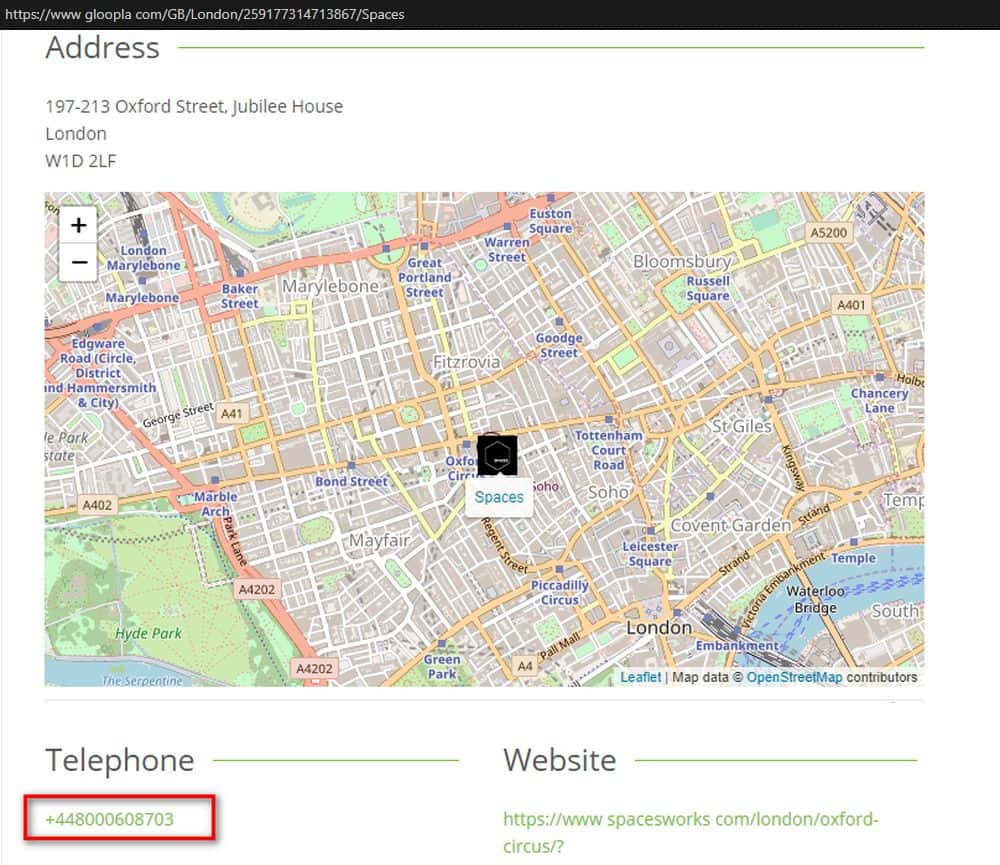Click the Piccadilly Circus station label
Image resolution: width=1000 pixels, height=865 pixels.
pos(559,593)
